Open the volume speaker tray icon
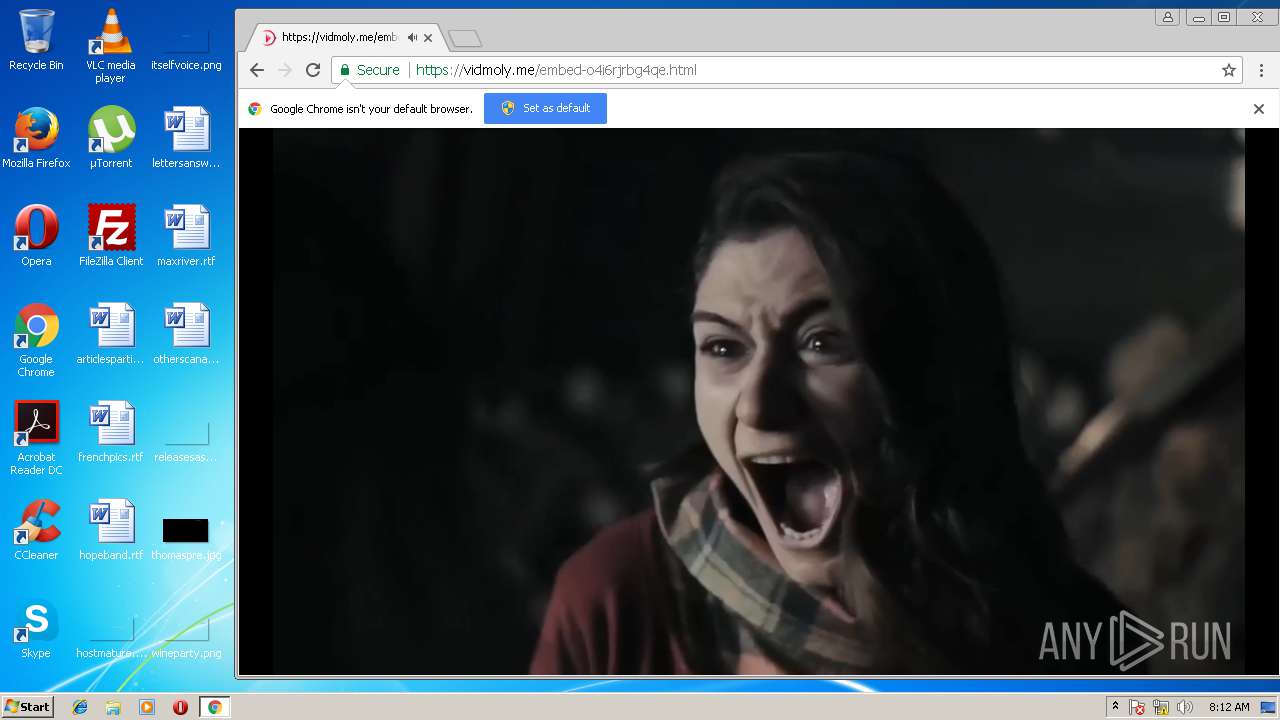1280x720 pixels. (x=1185, y=707)
